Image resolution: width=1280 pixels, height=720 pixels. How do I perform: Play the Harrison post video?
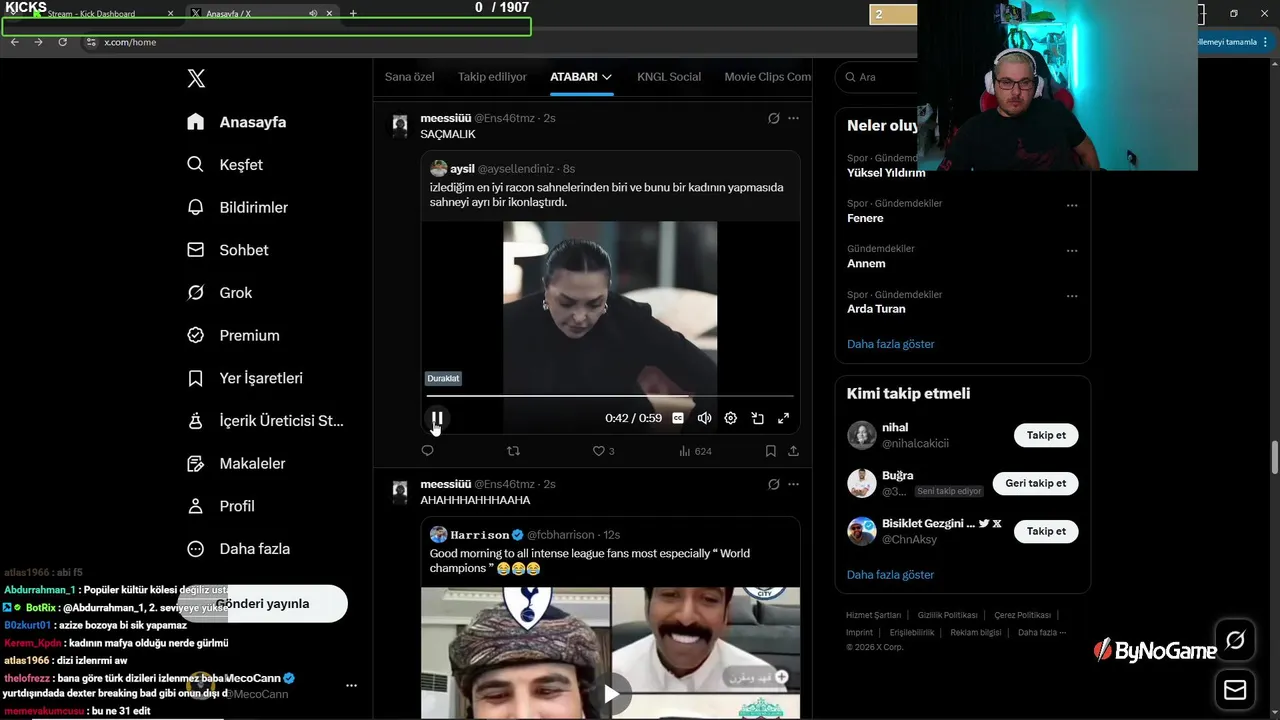[x=610, y=693]
